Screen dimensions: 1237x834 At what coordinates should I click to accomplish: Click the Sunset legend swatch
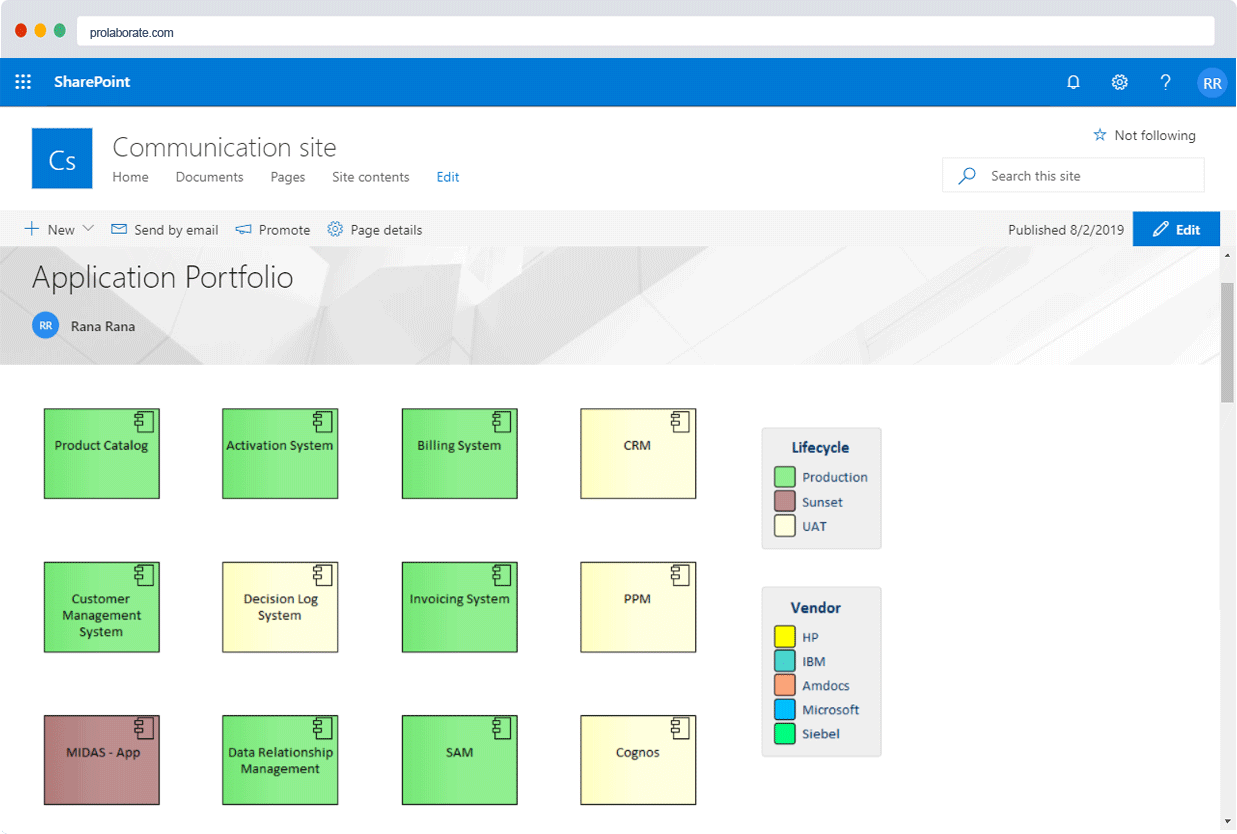click(785, 502)
